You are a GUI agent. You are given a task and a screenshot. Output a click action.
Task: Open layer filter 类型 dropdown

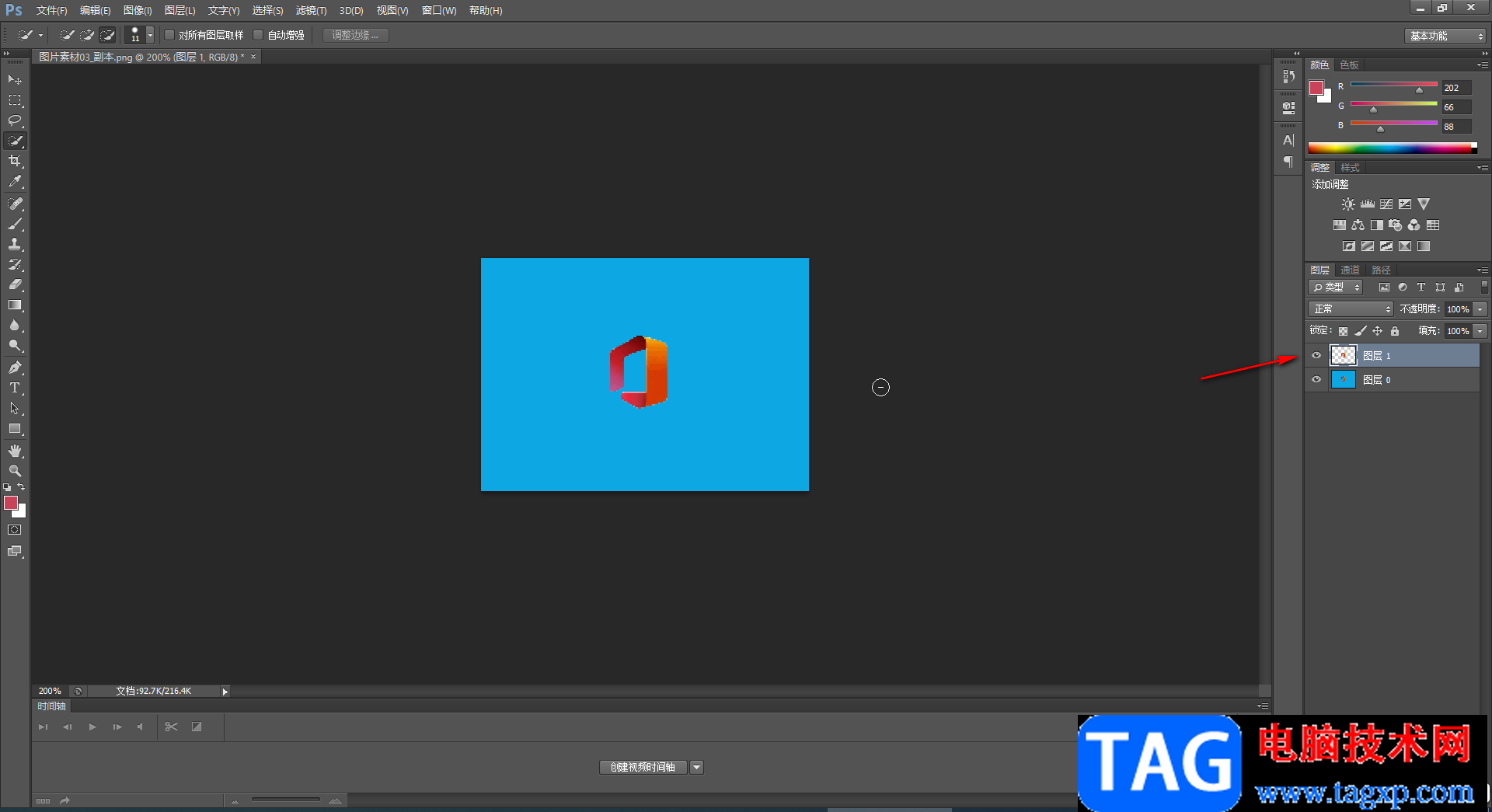tap(1336, 288)
